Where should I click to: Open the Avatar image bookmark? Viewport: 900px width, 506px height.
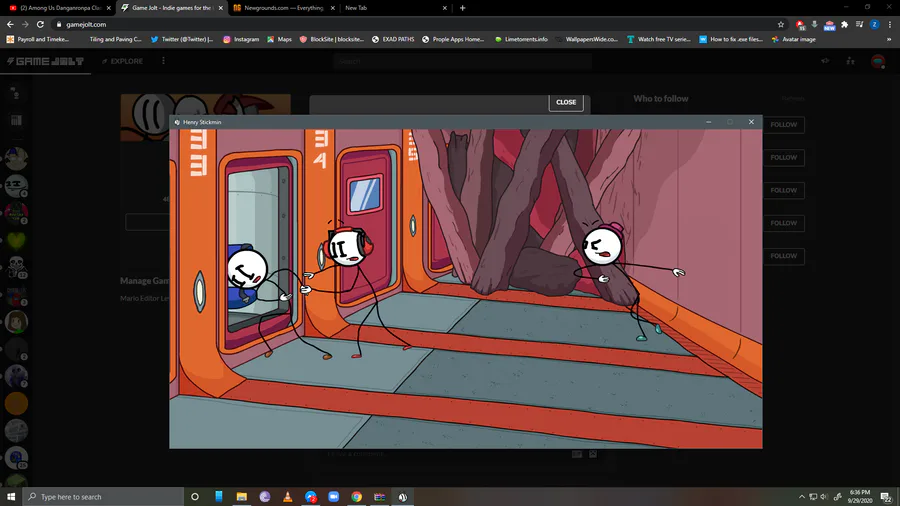[x=794, y=39]
